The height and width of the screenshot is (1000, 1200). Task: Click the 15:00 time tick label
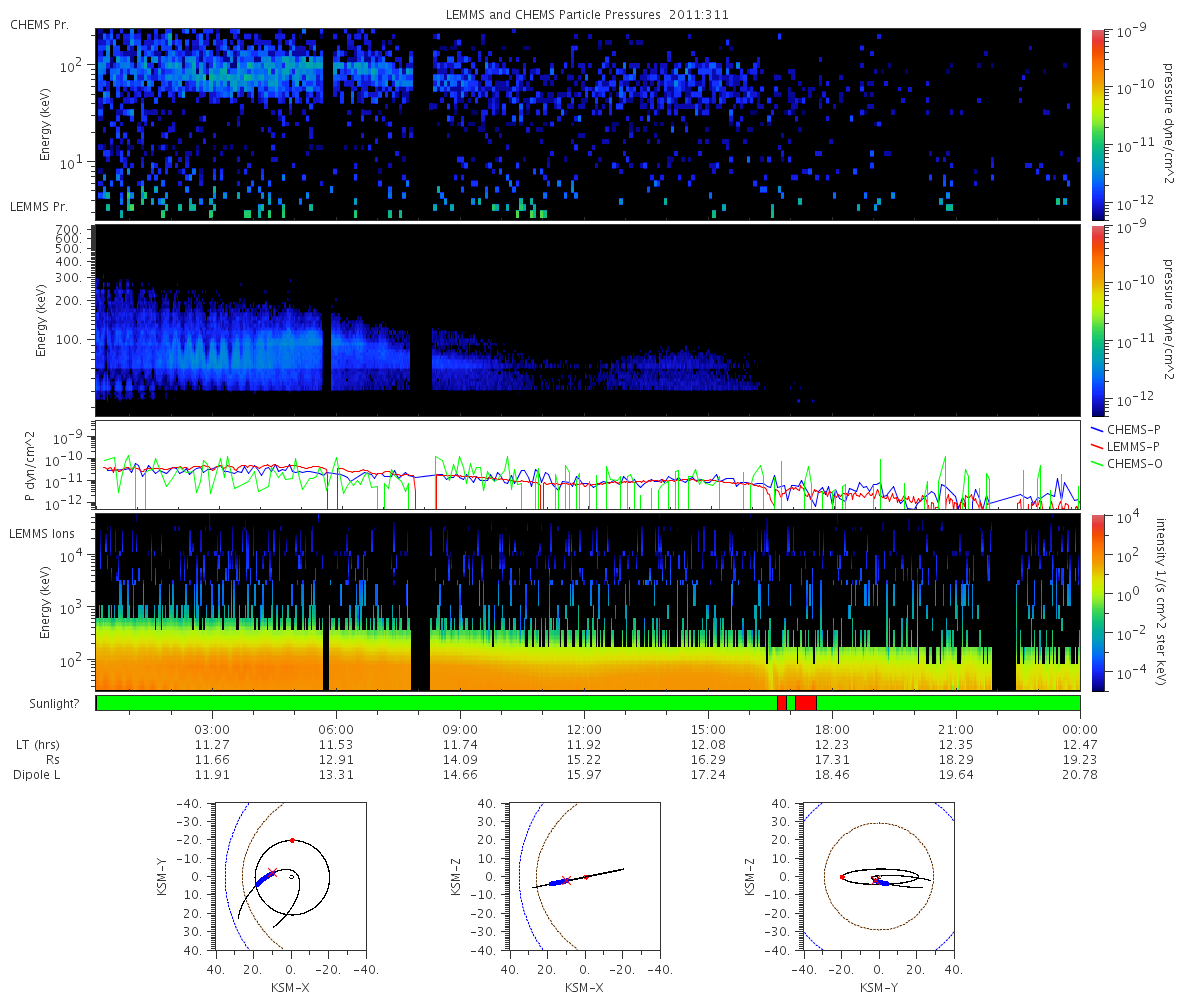pyautogui.click(x=708, y=729)
